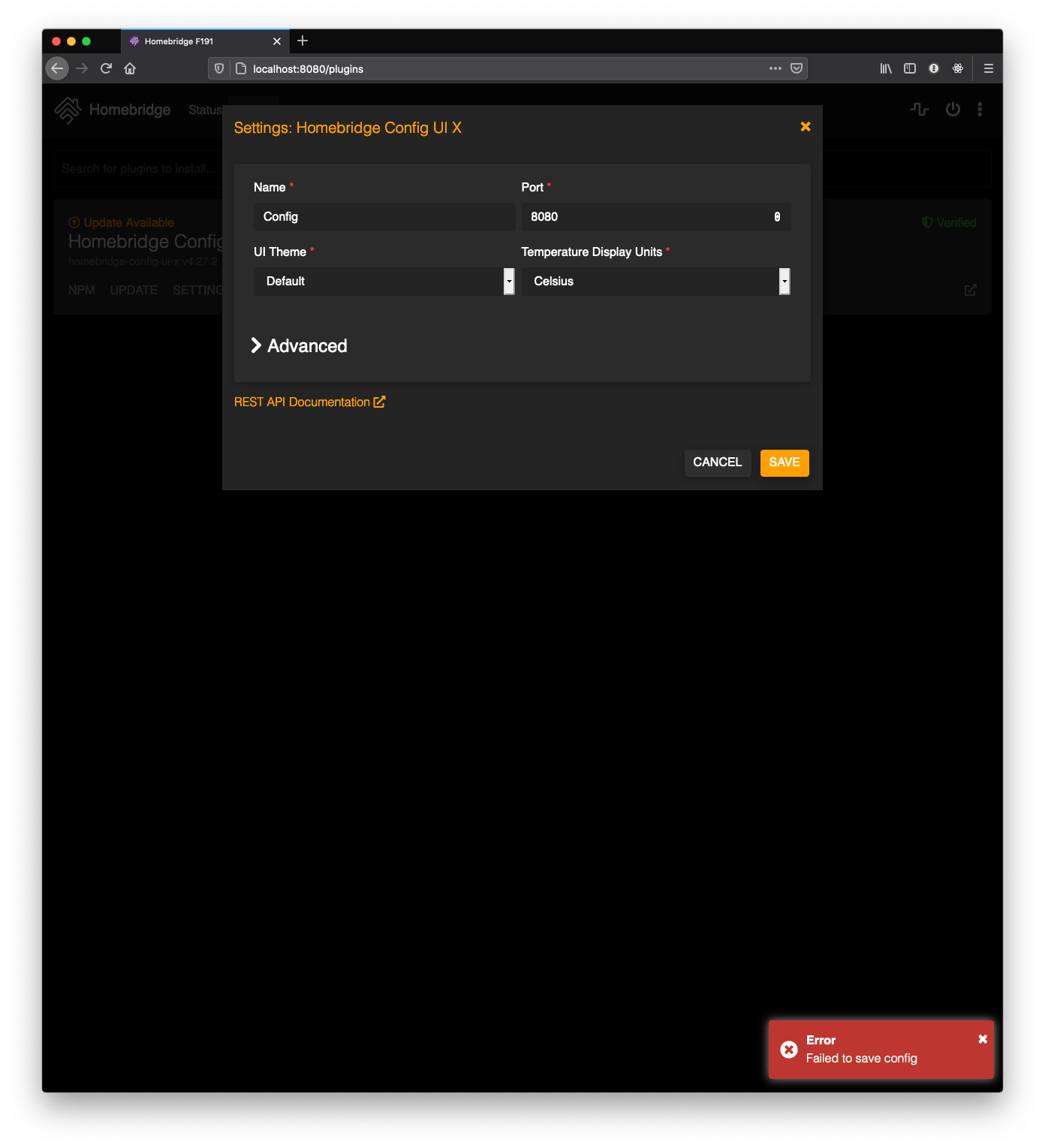Click the browser home icon
This screenshot has width=1045, height=1148.
(130, 68)
